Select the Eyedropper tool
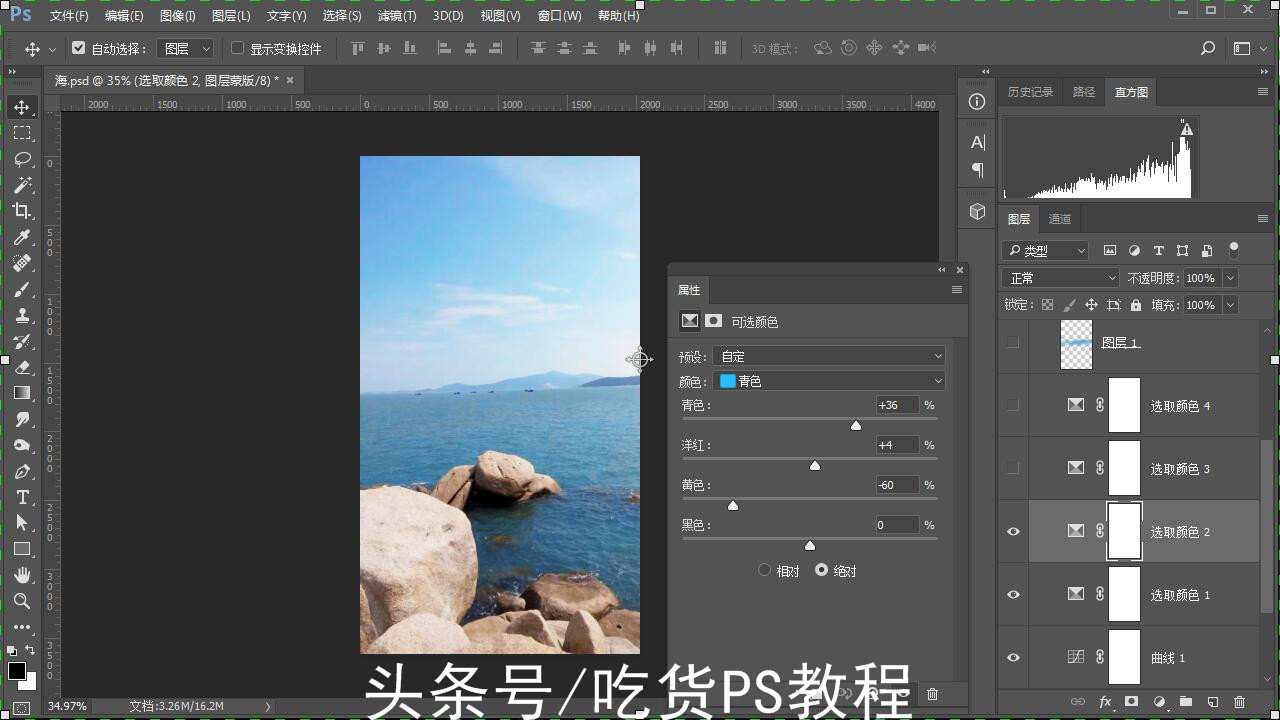 (22, 237)
